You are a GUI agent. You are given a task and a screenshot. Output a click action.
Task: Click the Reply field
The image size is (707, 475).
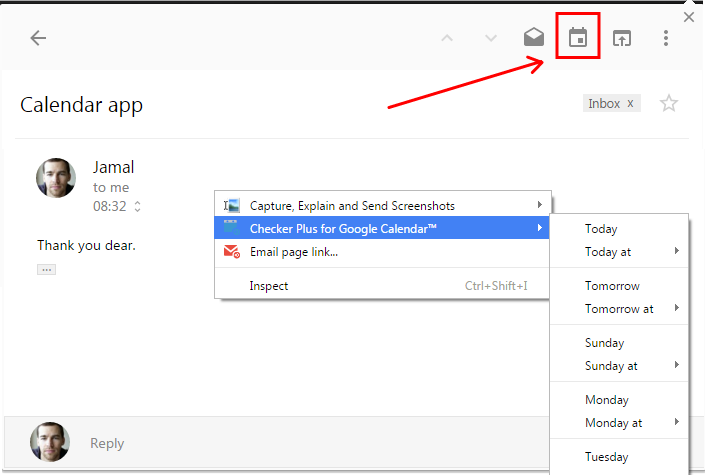tap(107, 443)
